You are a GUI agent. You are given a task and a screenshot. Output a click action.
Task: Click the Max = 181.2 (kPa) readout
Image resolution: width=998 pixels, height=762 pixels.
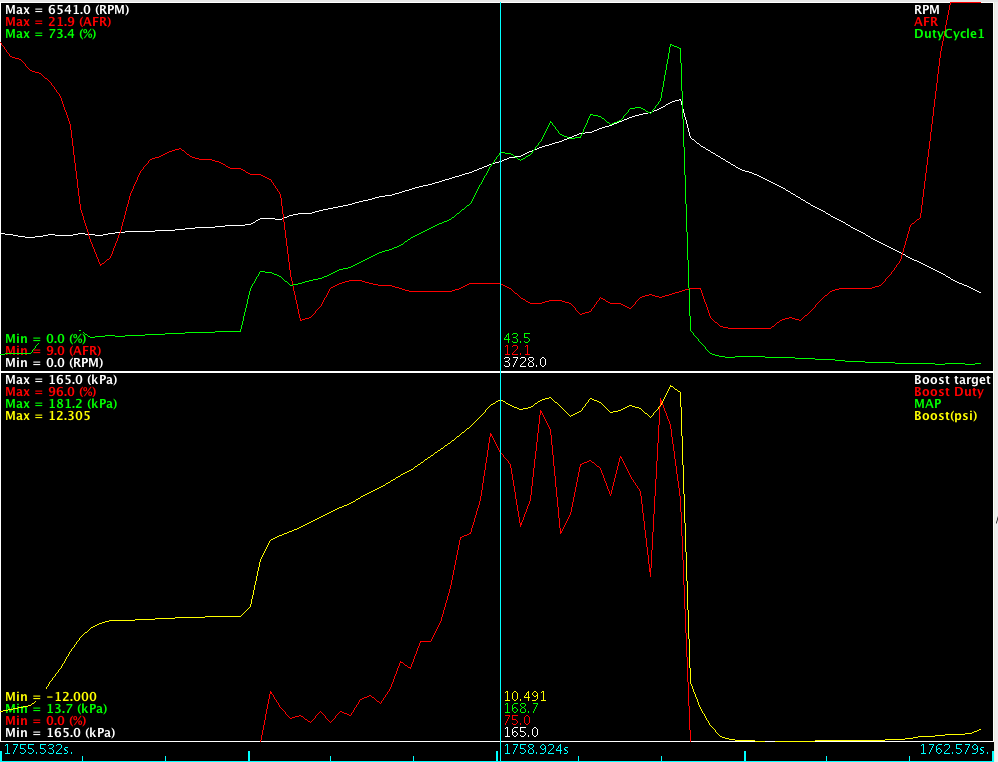[x=61, y=404]
